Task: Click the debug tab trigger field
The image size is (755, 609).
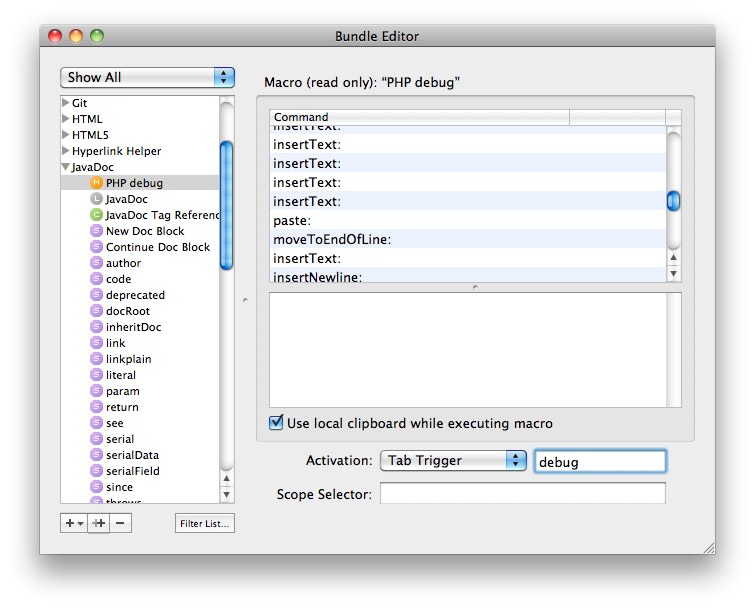Action: coord(600,462)
